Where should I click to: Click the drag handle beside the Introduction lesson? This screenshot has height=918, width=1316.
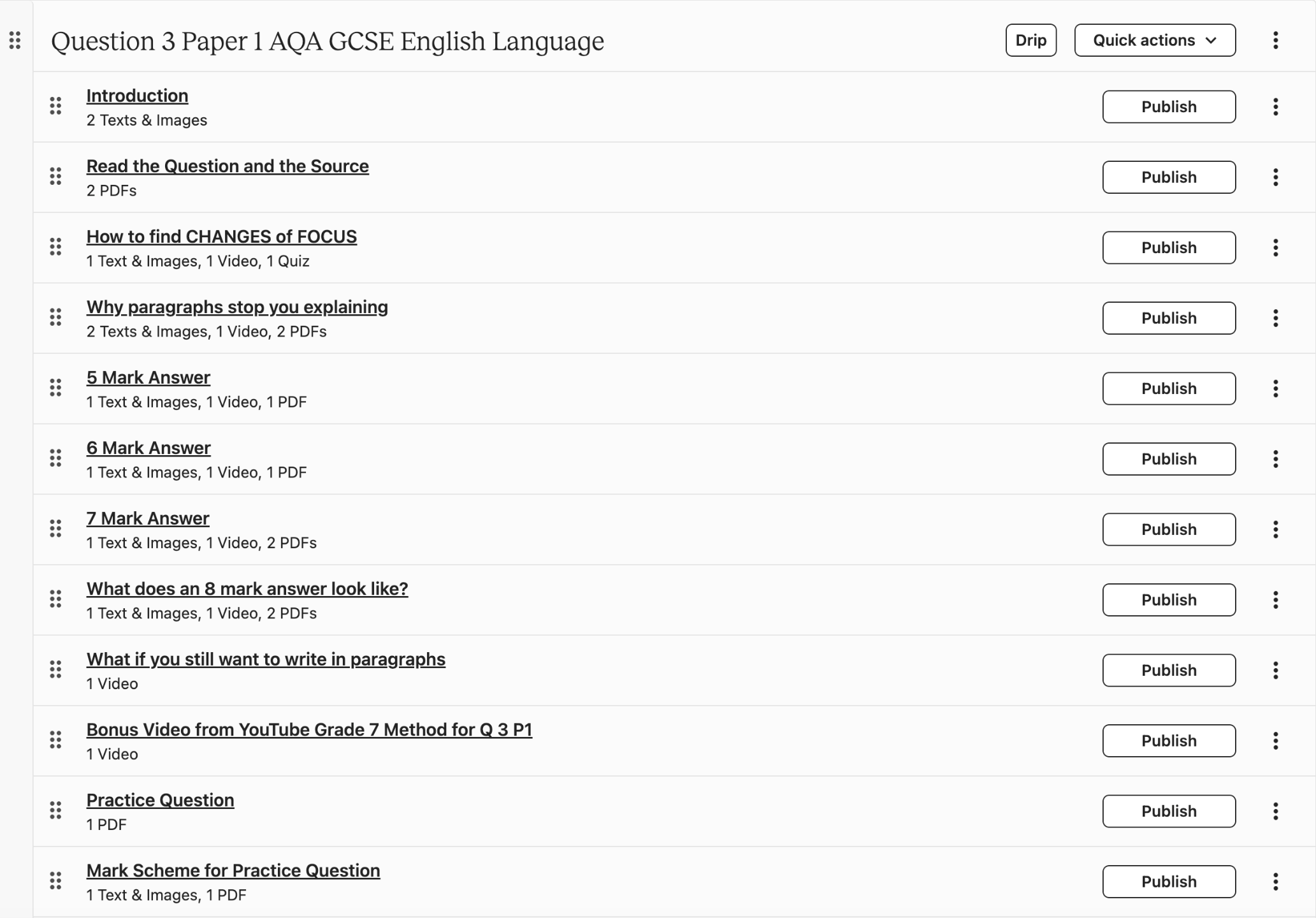tap(55, 106)
